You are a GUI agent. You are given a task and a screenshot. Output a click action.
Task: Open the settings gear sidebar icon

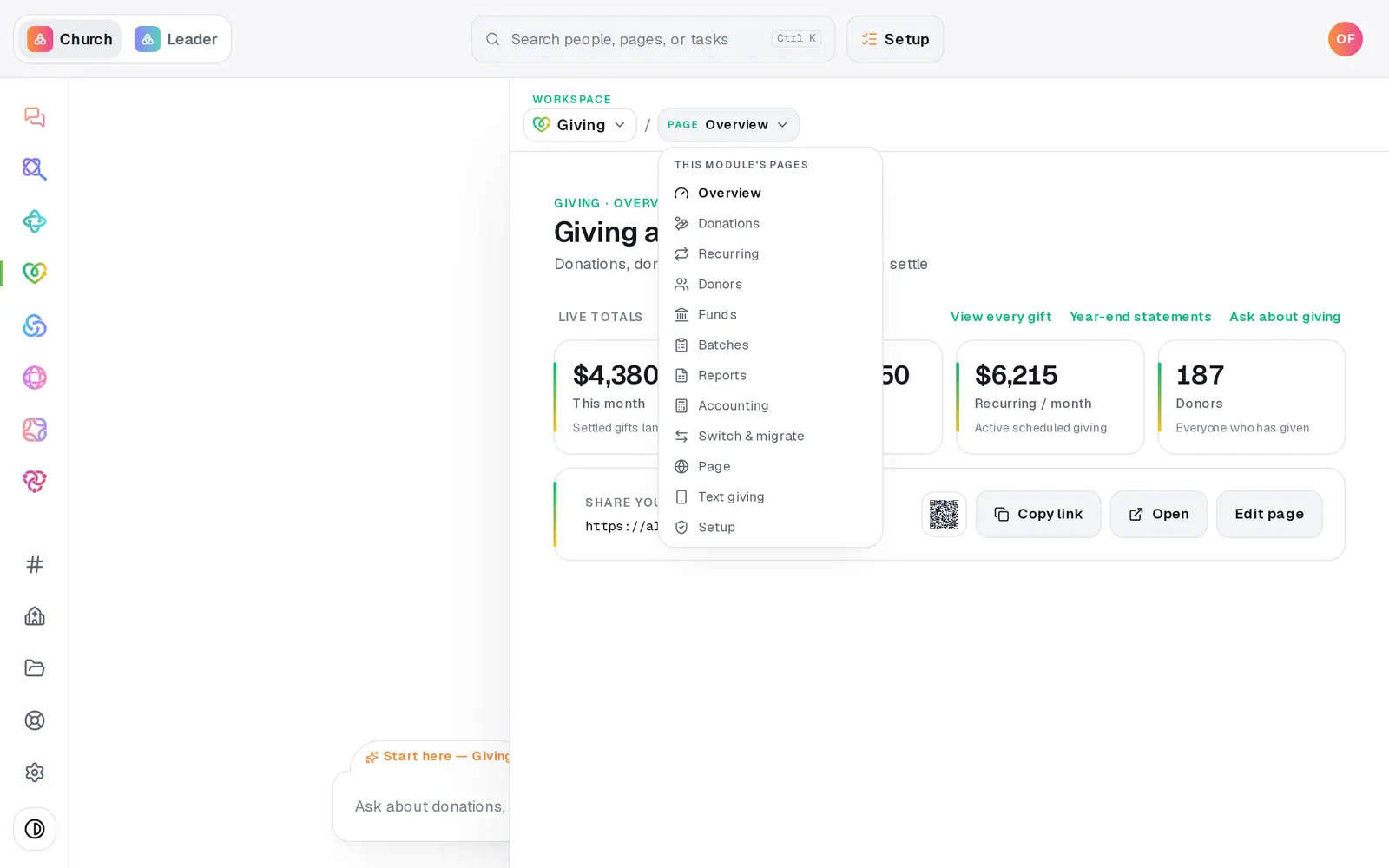(35, 773)
